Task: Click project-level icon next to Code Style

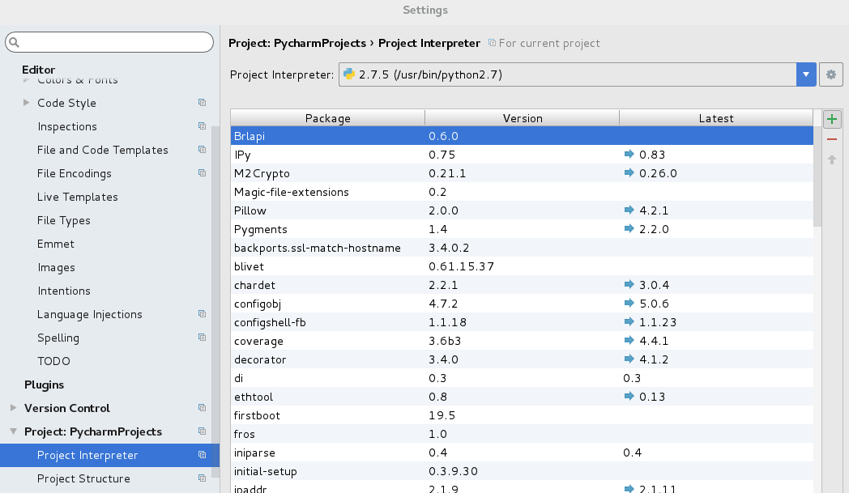Action: 202,103
